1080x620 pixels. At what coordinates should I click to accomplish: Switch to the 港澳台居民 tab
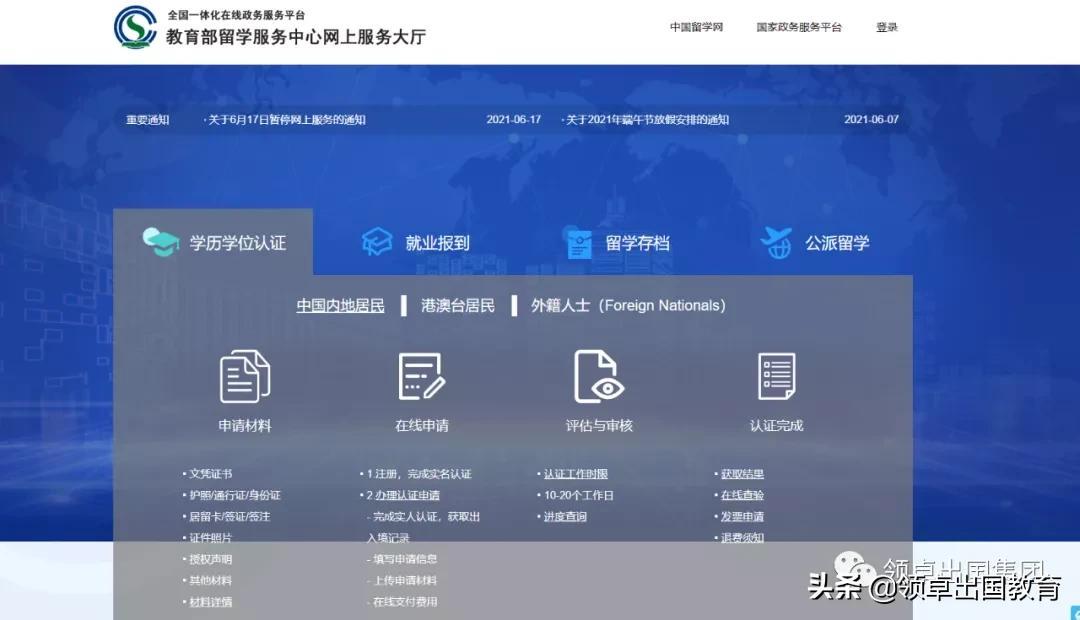(458, 306)
